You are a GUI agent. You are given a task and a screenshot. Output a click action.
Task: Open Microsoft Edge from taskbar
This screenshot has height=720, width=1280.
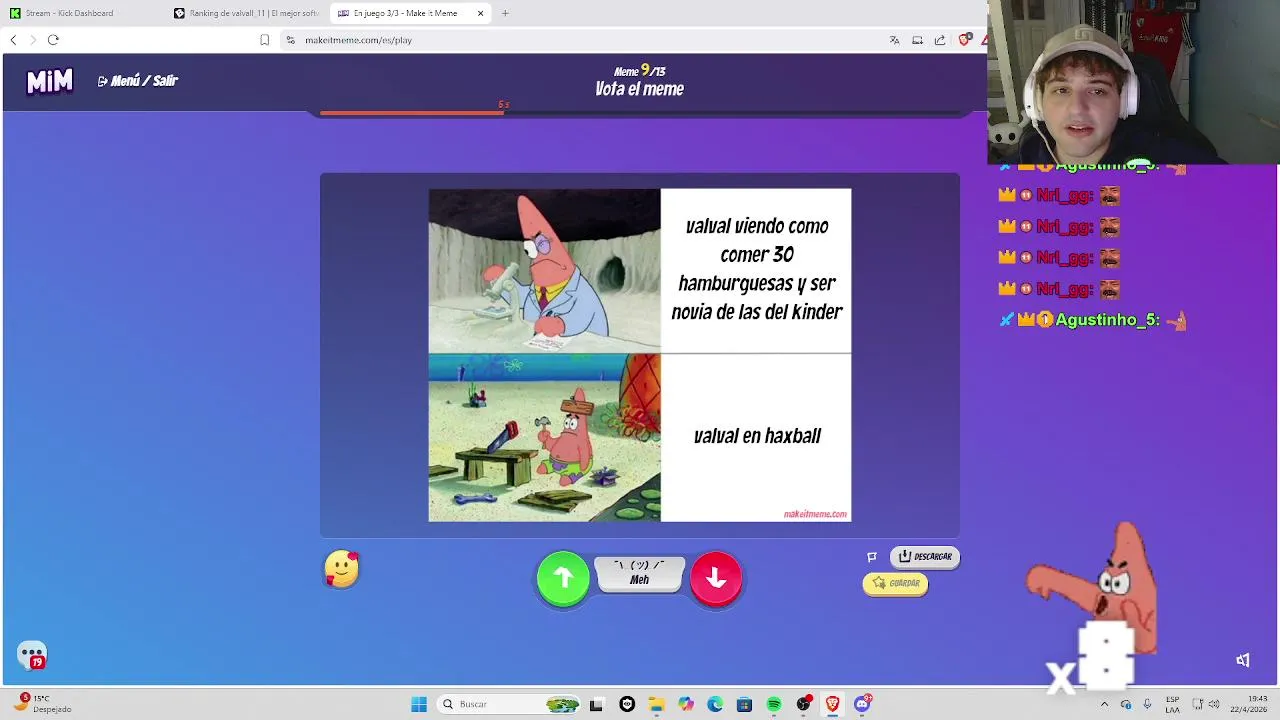click(x=715, y=704)
